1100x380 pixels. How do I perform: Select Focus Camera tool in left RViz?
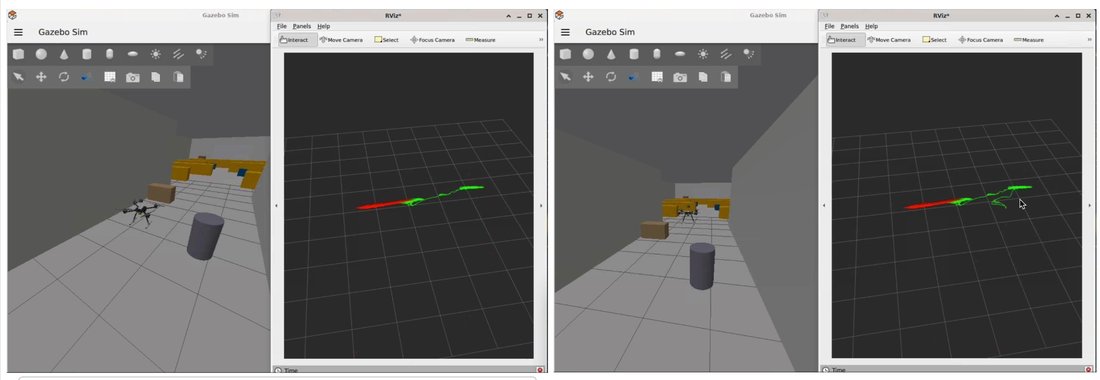pyautogui.click(x=433, y=40)
